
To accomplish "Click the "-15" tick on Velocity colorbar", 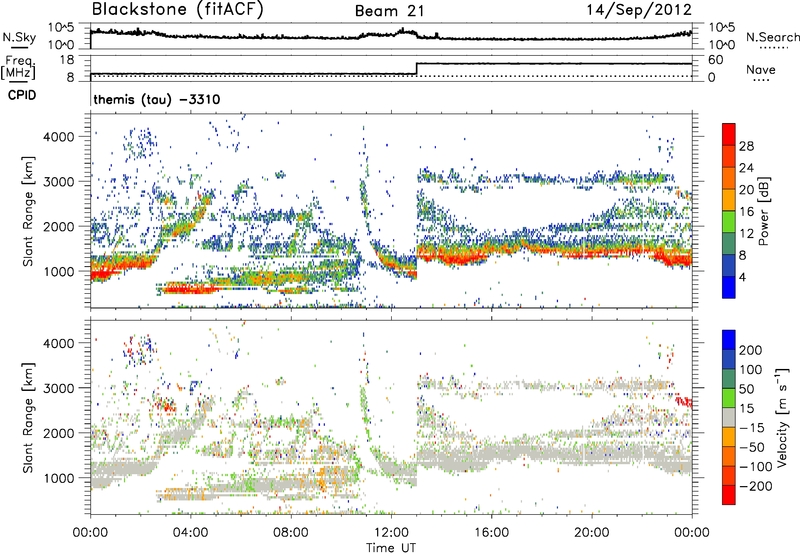I will click(x=752, y=427).
